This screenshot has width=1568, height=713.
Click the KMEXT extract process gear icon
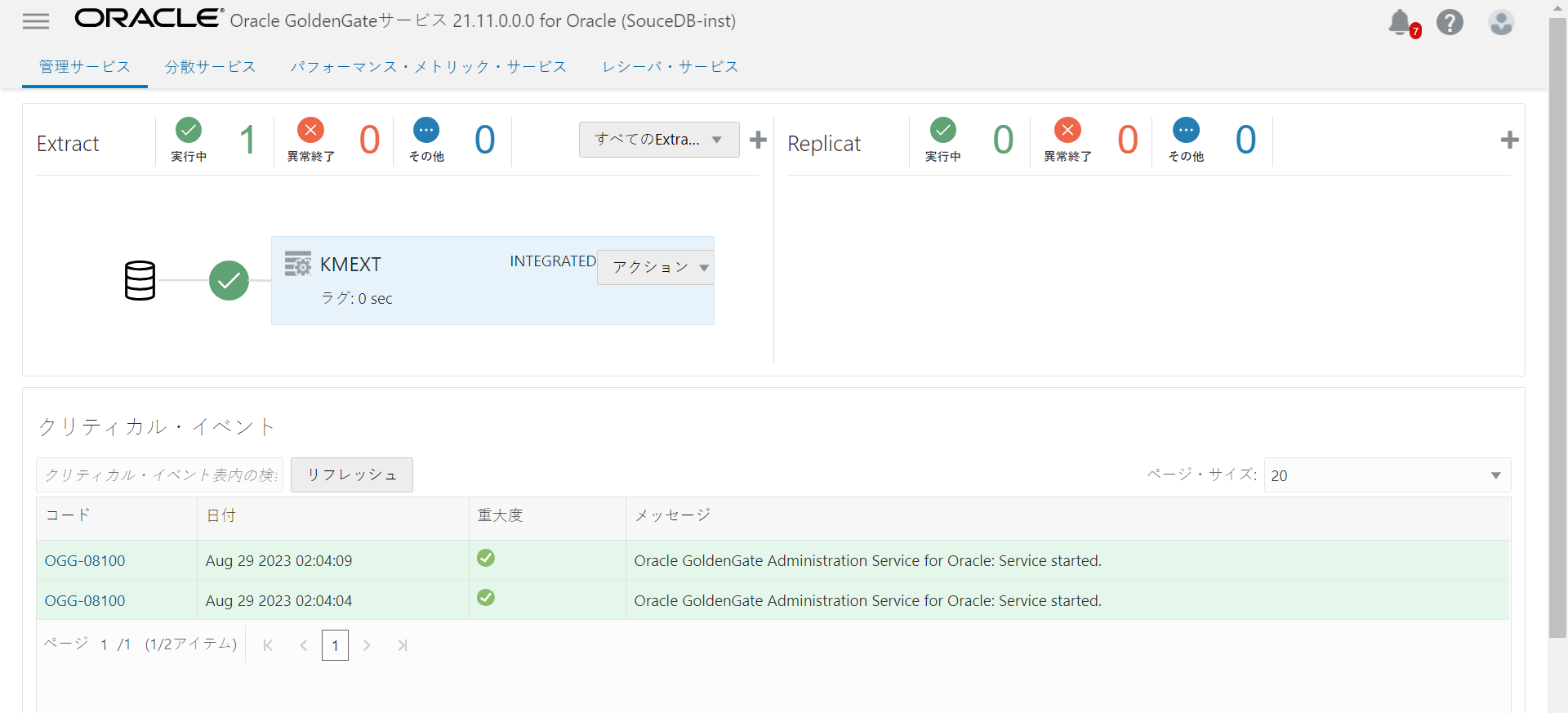tap(297, 264)
